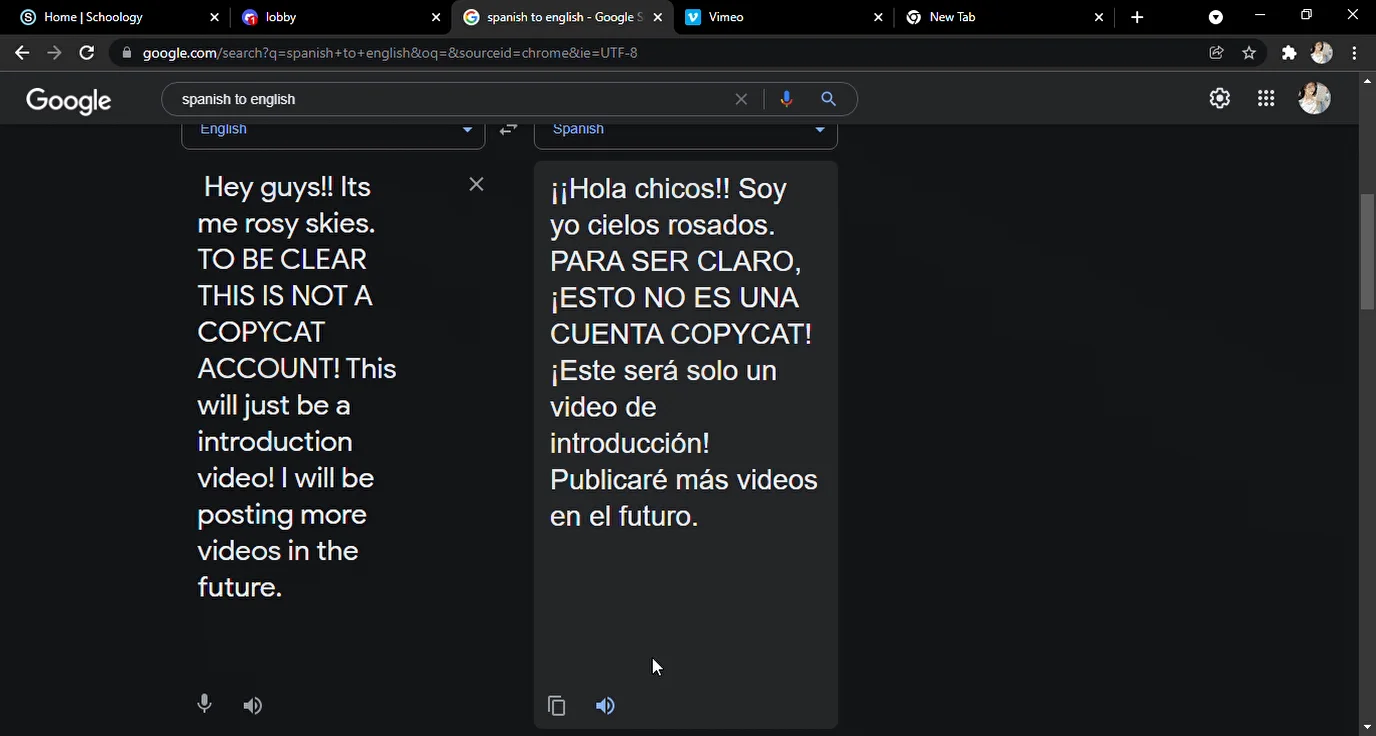The image size is (1376, 736).
Task: Clear the English source text
Action: coord(477,184)
